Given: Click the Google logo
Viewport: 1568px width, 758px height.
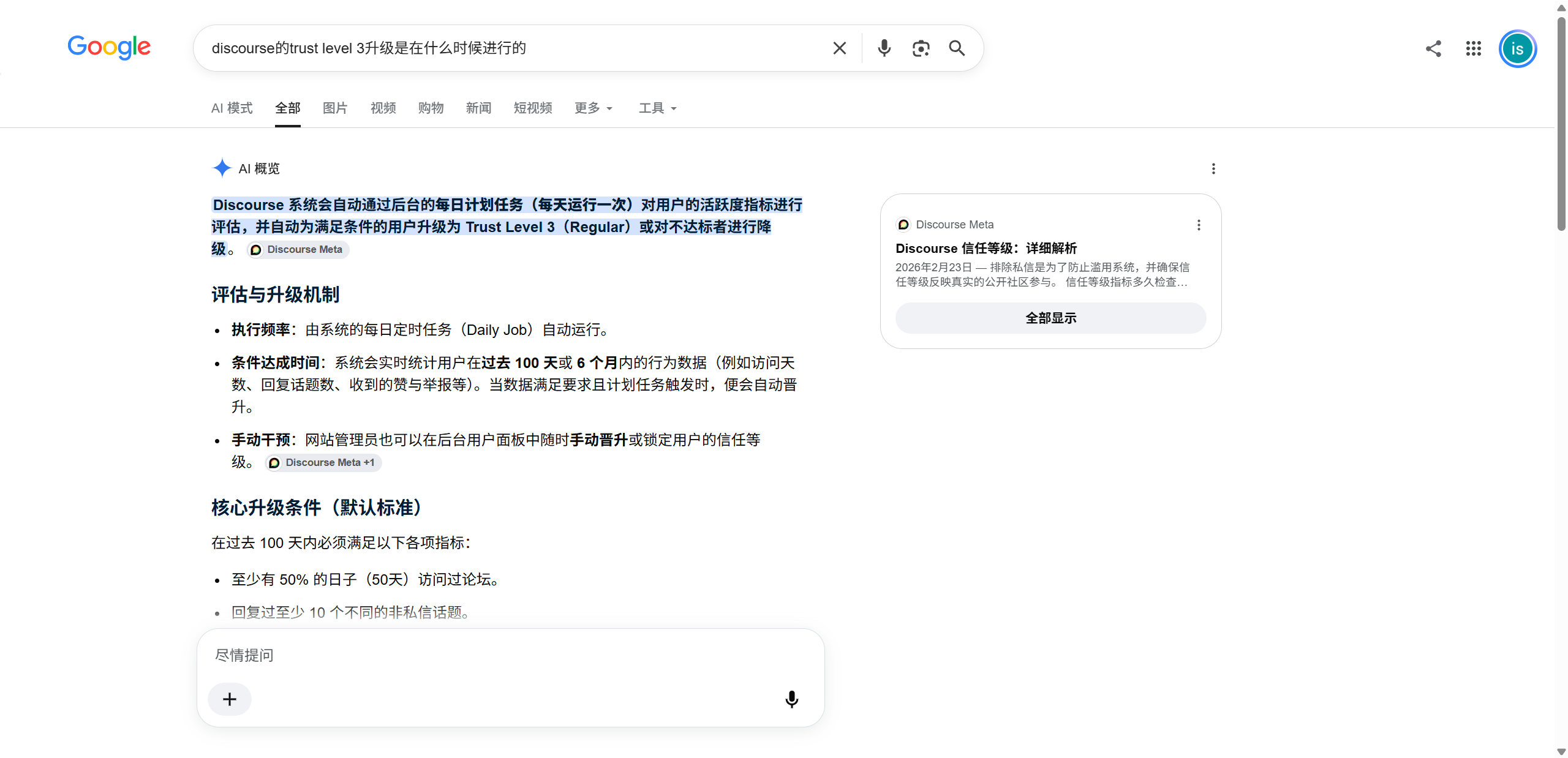Looking at the screenshot, I should pyautogui.click(x=109, y=47).
